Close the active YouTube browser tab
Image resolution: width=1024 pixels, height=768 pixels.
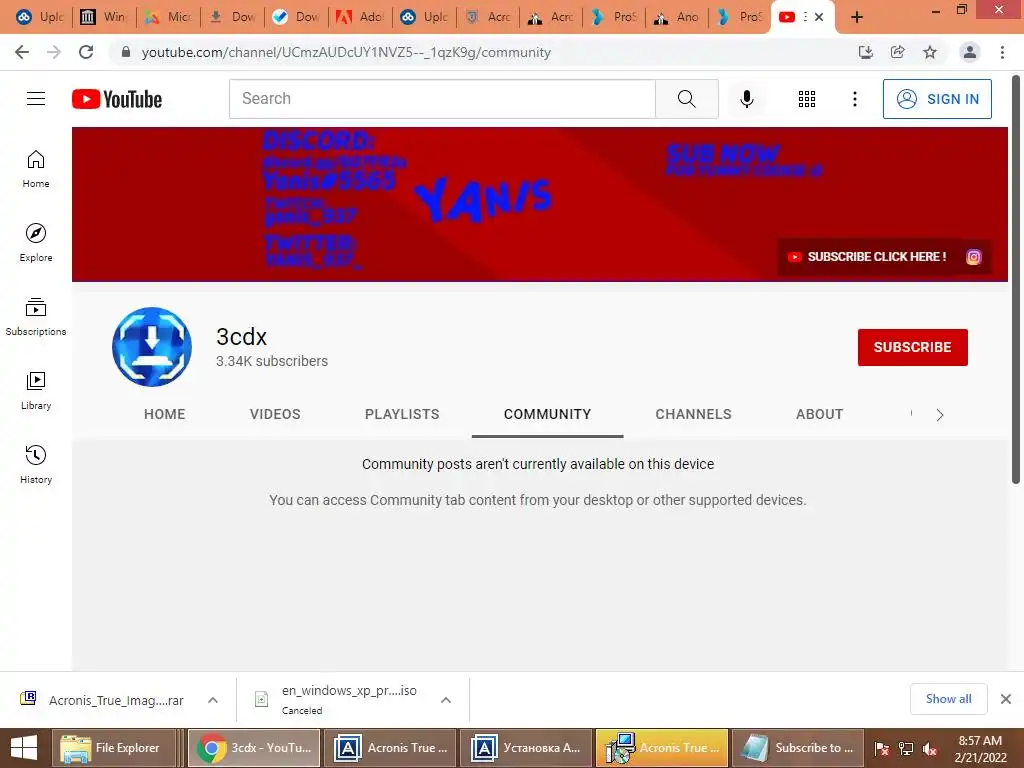(819, 17)
